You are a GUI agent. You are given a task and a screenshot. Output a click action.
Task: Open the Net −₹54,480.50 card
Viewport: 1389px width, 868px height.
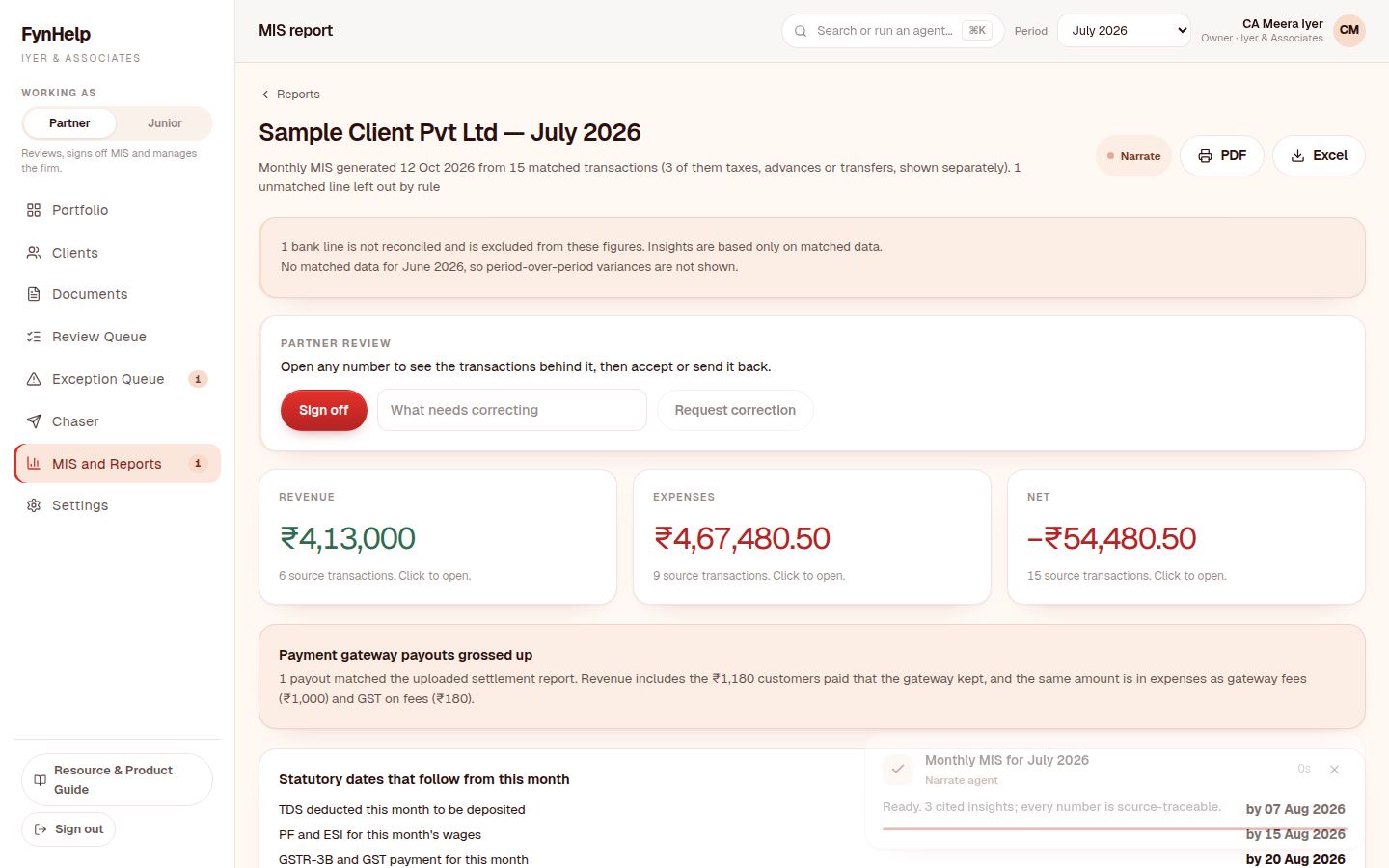coord(1186,537)
